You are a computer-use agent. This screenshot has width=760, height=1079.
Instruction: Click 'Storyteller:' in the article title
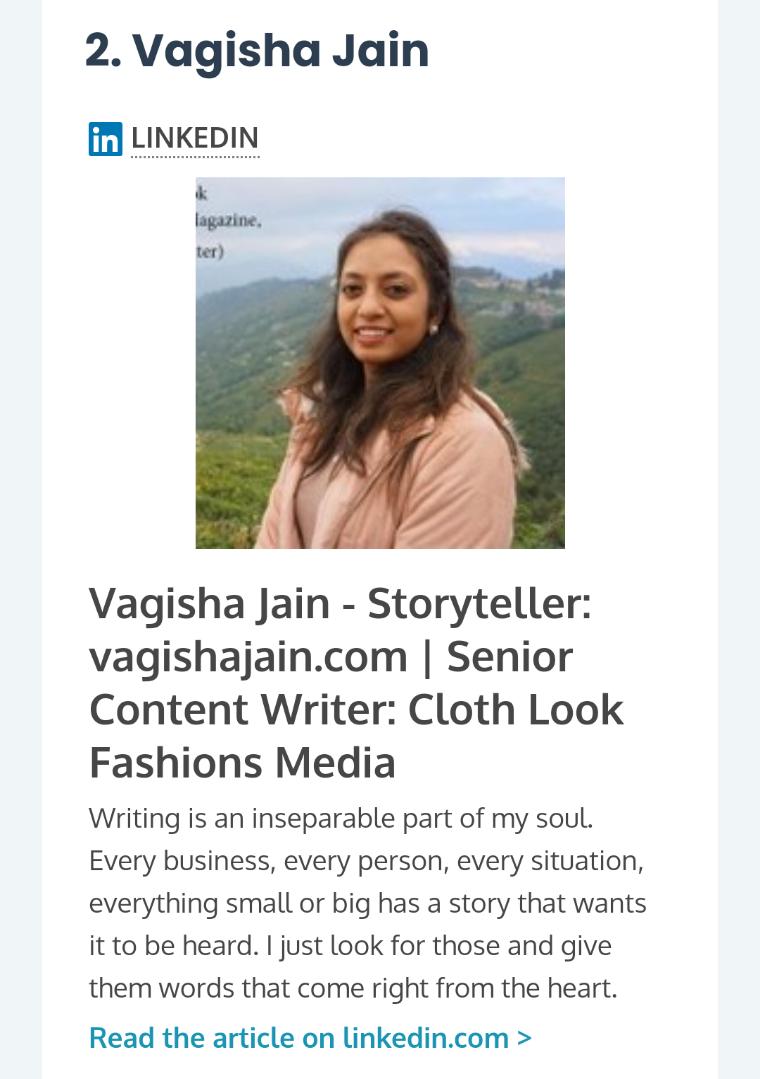click(479, 603)
